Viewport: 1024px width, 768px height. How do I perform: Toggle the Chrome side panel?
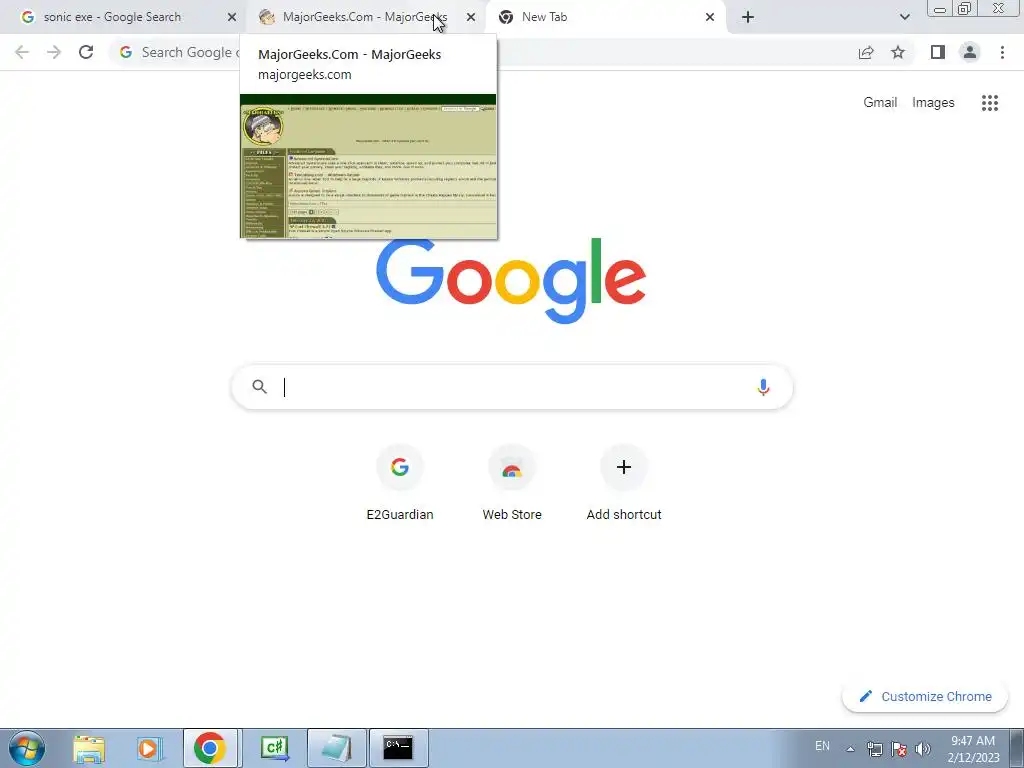[x=938, y=52]
